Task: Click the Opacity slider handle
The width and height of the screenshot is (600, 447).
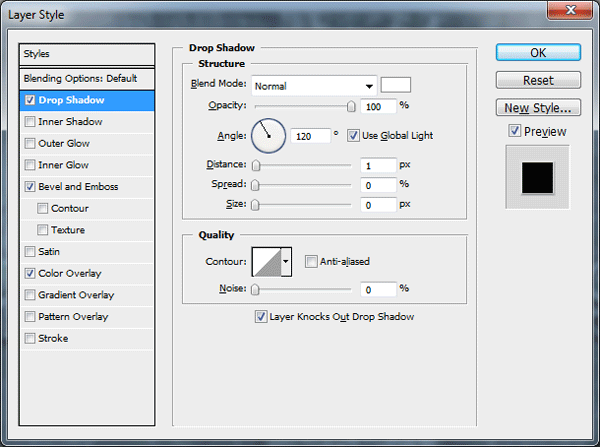Action: pyautogui.click(x=351, y=106)
